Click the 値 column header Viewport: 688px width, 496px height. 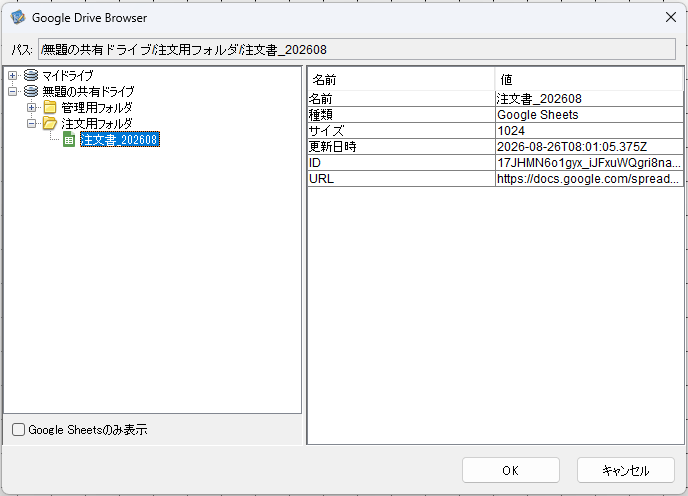589,79
